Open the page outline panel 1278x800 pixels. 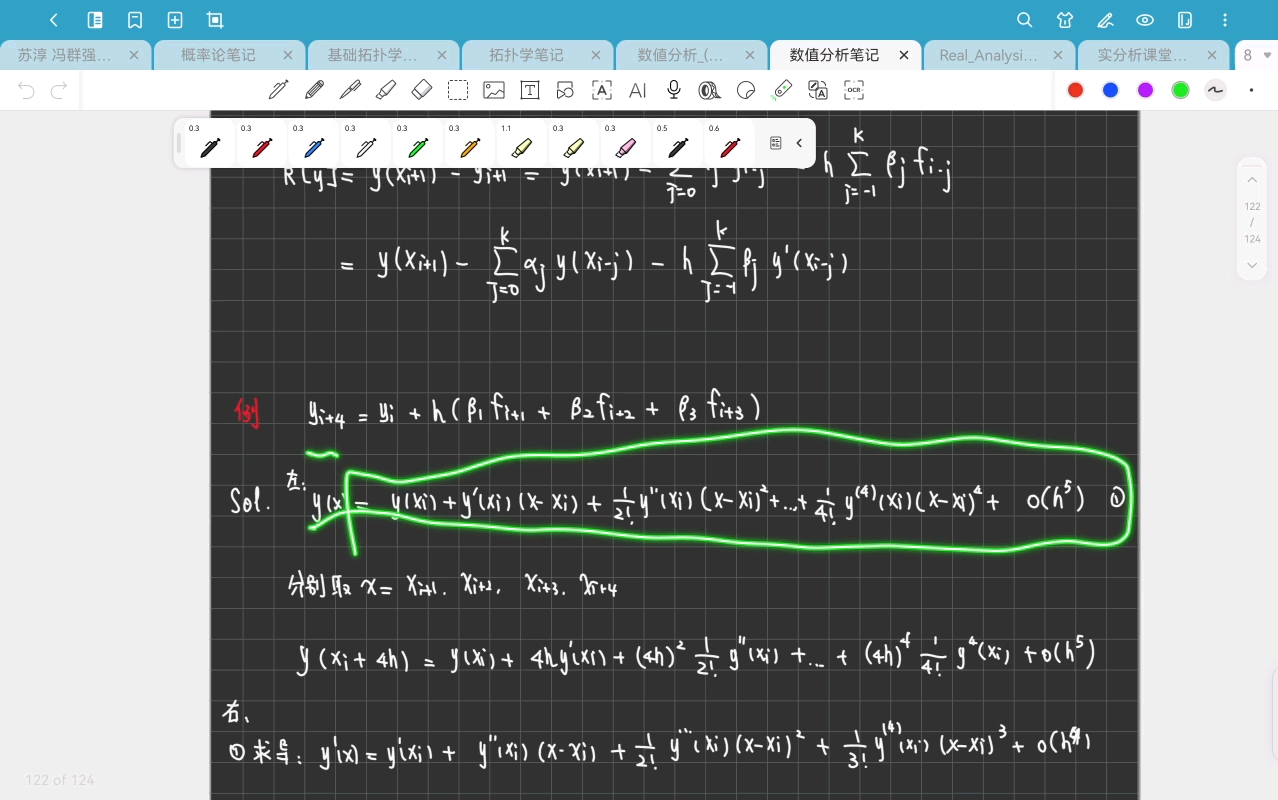coord(95,20)
